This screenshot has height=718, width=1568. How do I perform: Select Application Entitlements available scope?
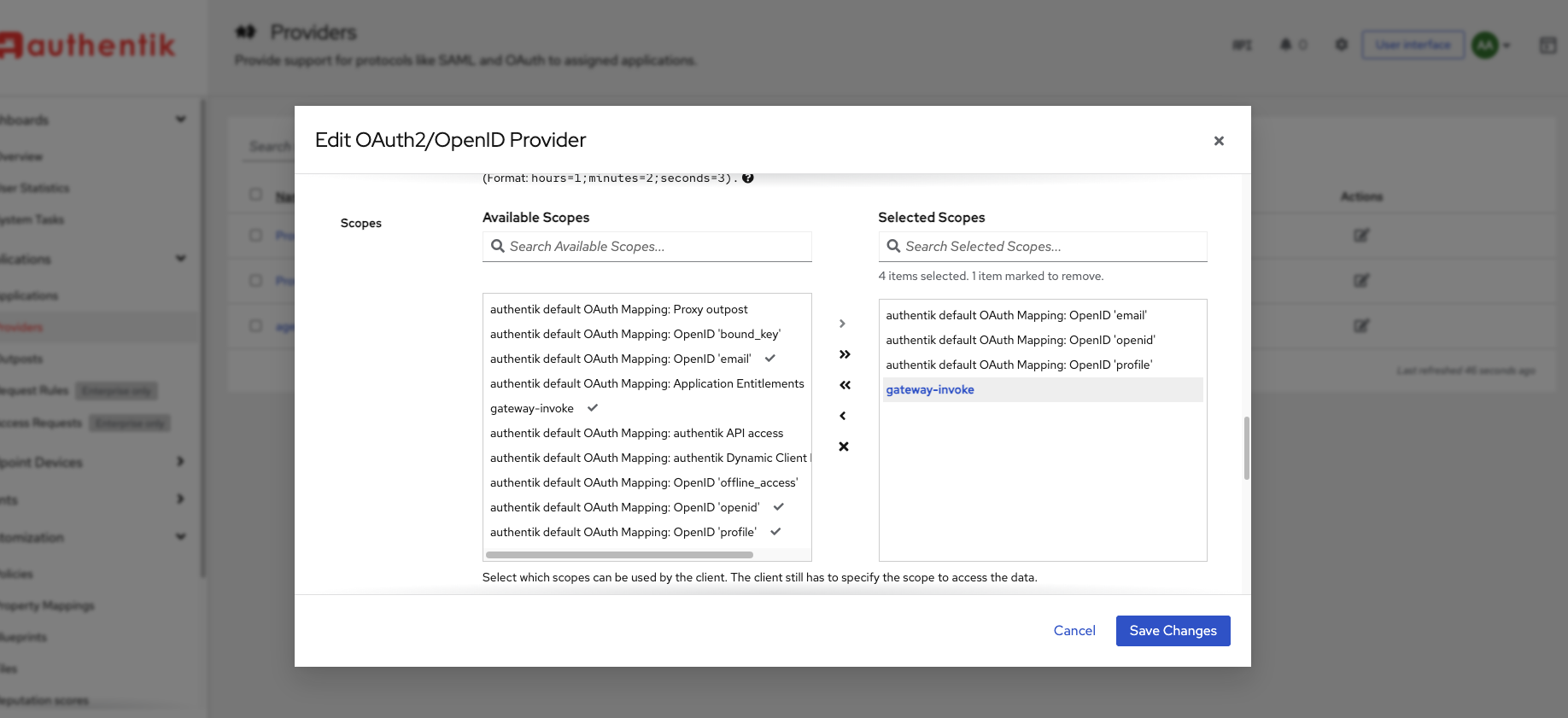[647, 384]
